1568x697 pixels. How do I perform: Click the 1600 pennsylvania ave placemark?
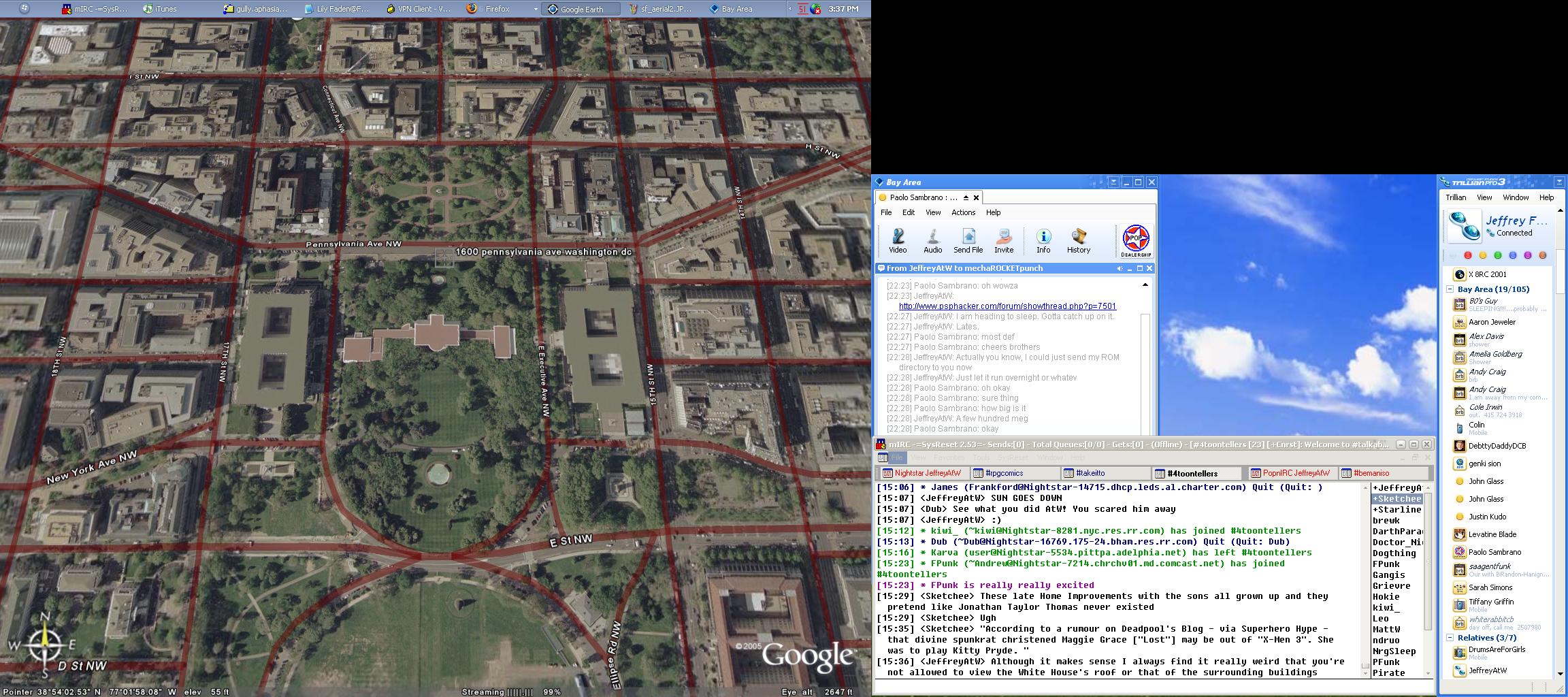click(x=444, y=257)
